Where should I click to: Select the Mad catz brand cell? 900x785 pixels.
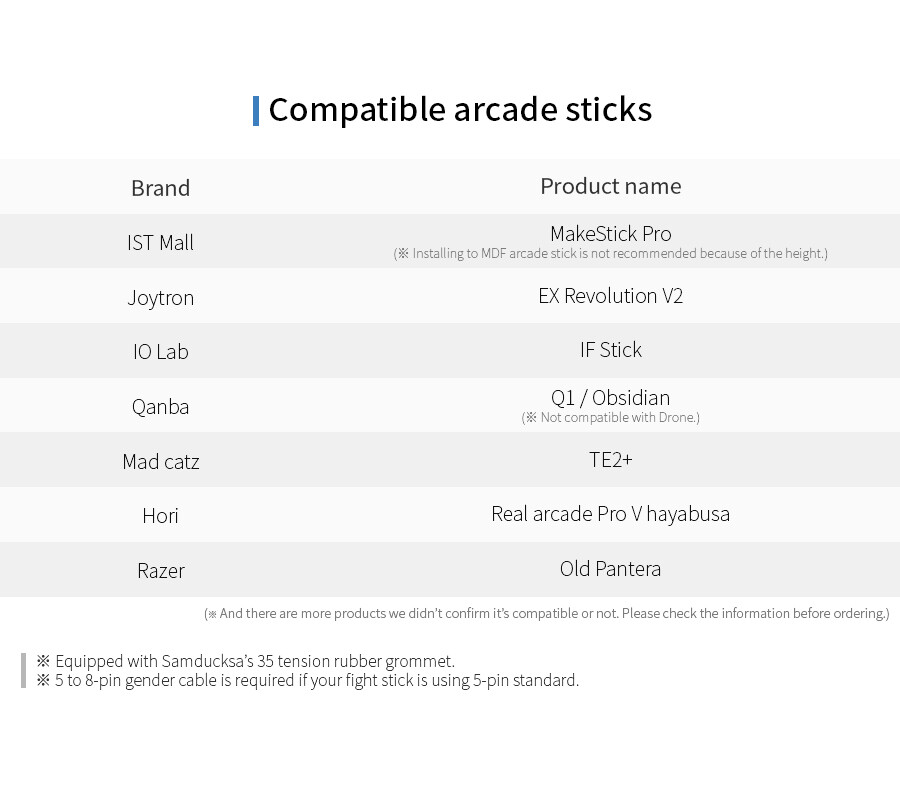point(161,461)
